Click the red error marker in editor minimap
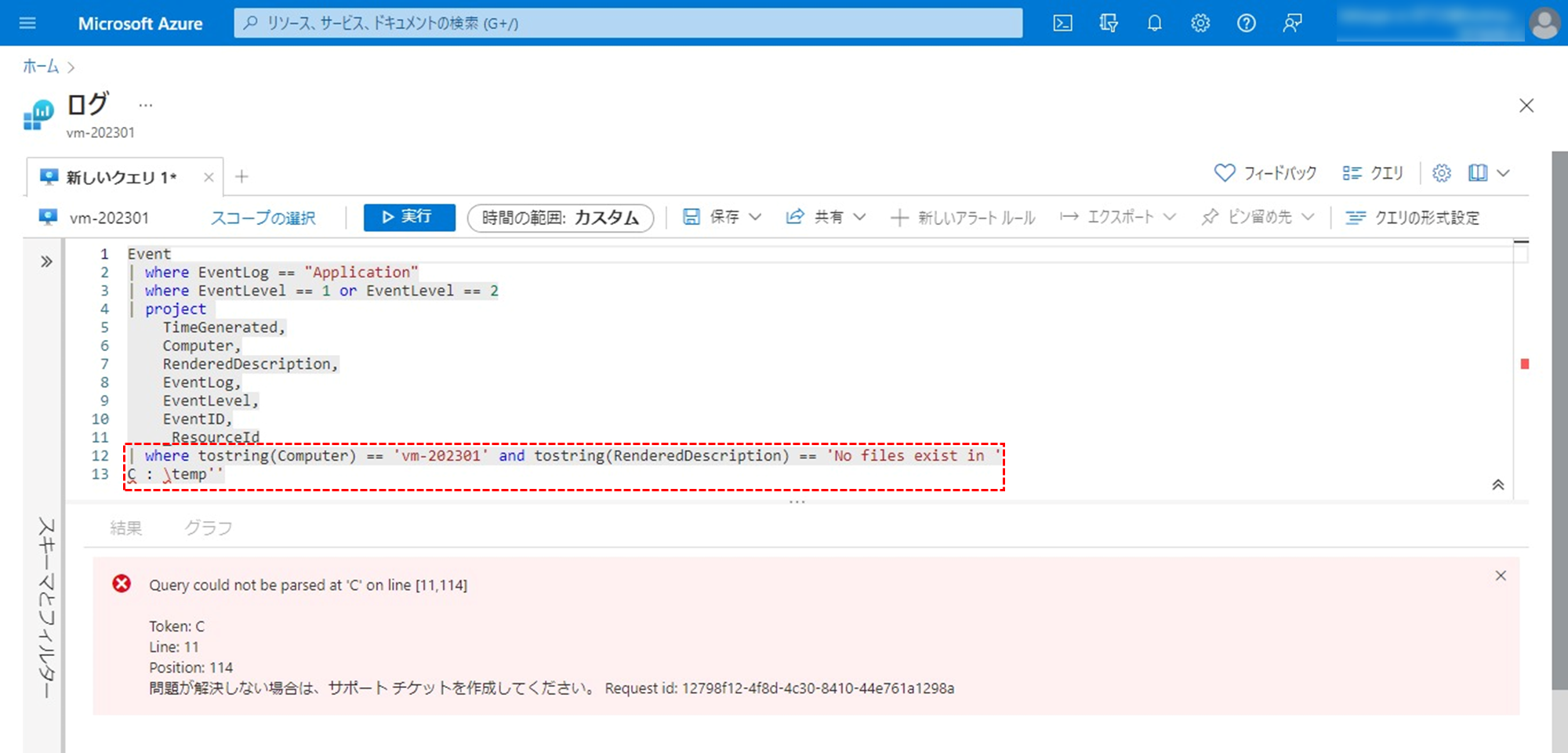 click(1525, 364)
